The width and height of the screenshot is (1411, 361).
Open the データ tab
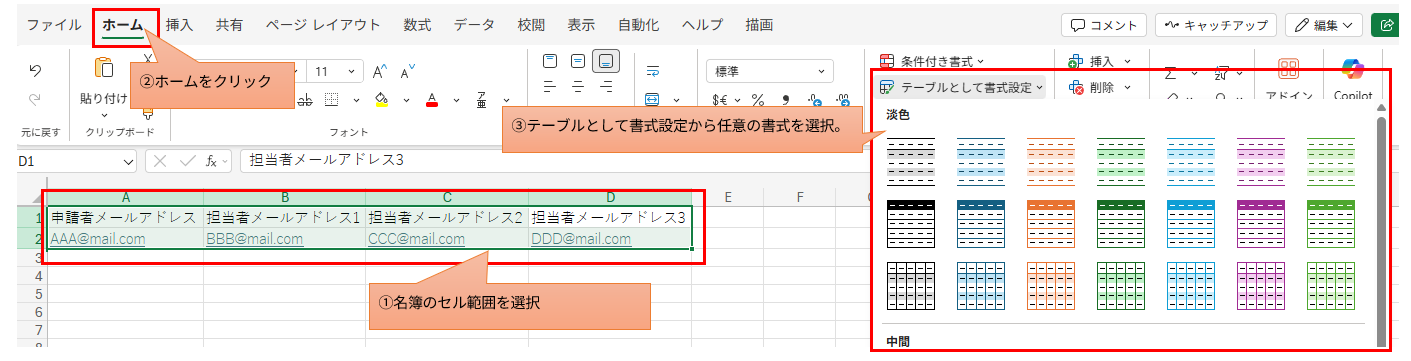(474, 25)
